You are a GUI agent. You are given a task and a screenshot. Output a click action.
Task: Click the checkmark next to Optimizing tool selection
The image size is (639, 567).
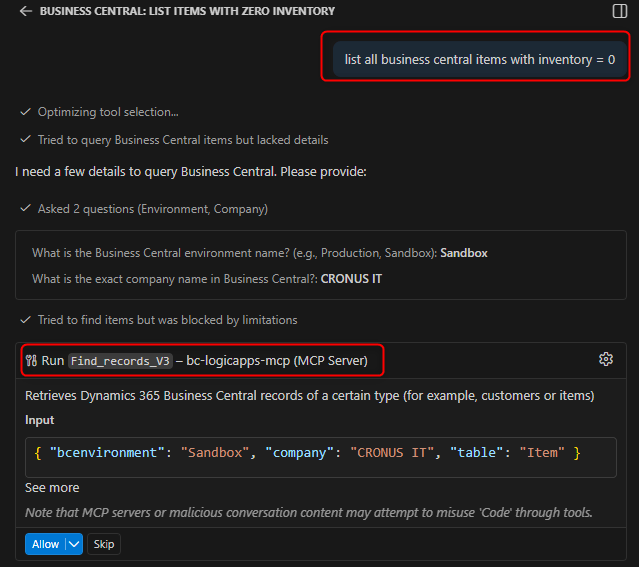(x=25, y=112)
